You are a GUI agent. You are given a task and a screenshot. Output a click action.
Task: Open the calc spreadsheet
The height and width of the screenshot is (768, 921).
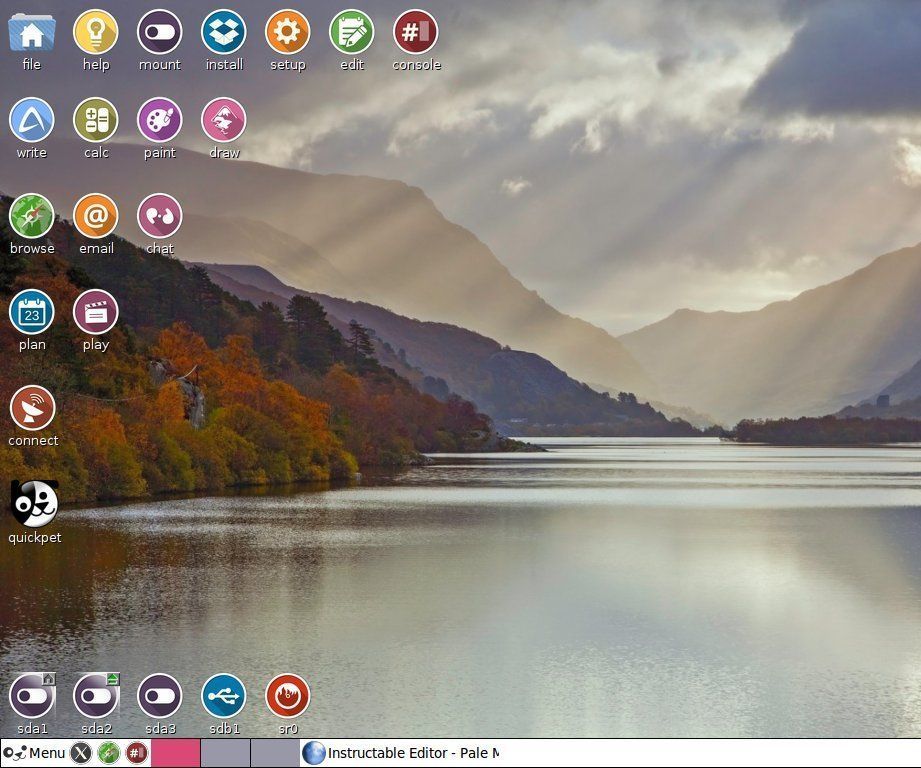pyautogui.click(x=95, y=120)
